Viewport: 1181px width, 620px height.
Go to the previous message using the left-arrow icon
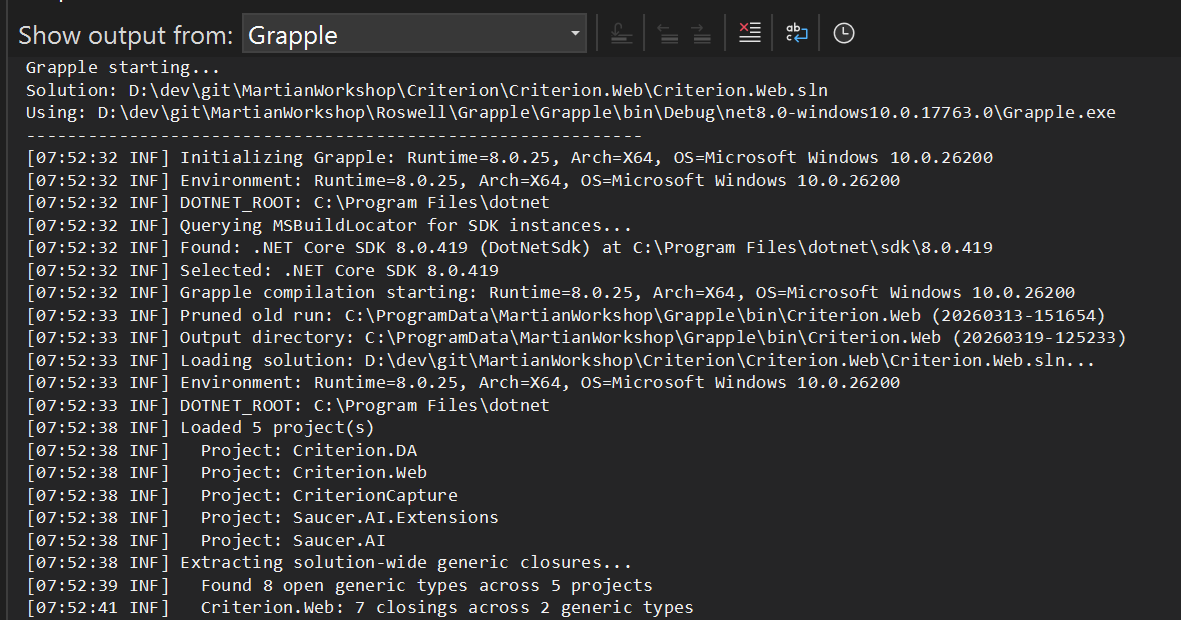(x=668, y=32)
